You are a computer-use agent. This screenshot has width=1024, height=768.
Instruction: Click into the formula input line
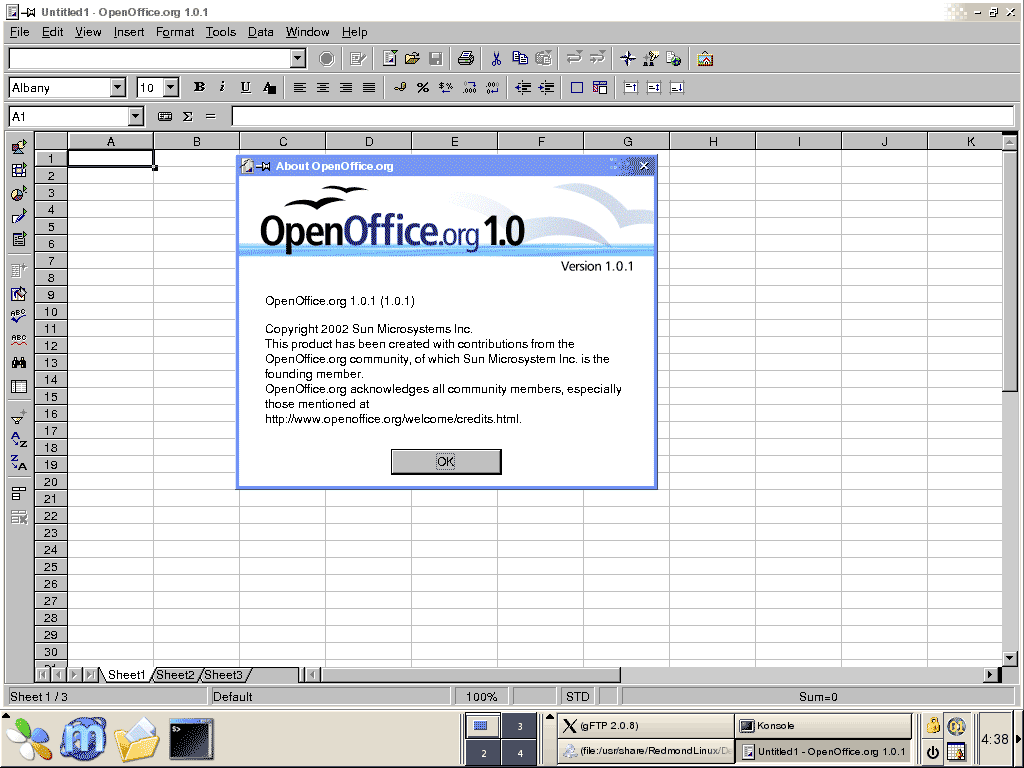623,116
